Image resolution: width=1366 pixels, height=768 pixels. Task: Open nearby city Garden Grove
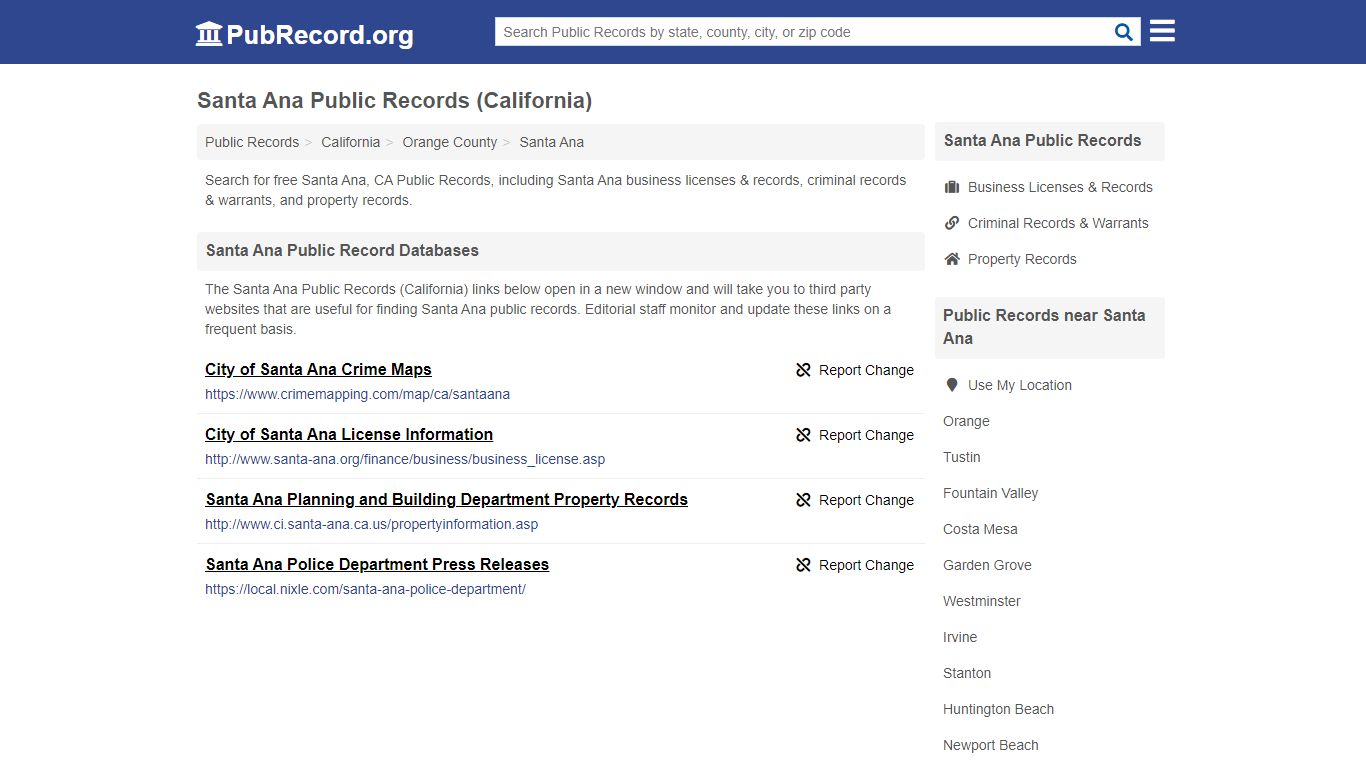tap(987, 565)
